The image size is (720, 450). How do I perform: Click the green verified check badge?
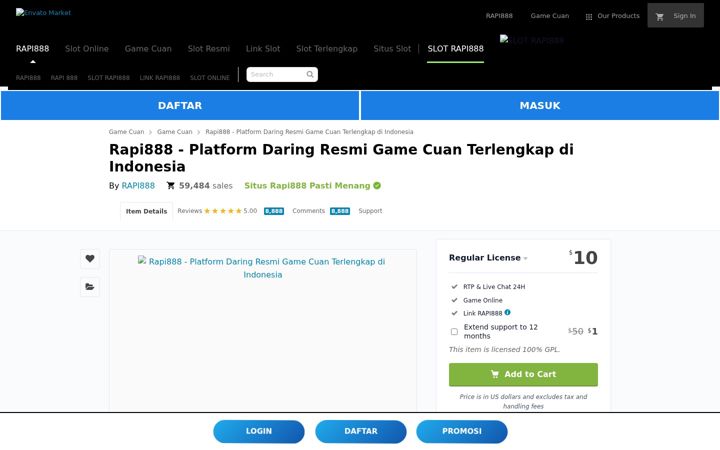click(377, 186)
